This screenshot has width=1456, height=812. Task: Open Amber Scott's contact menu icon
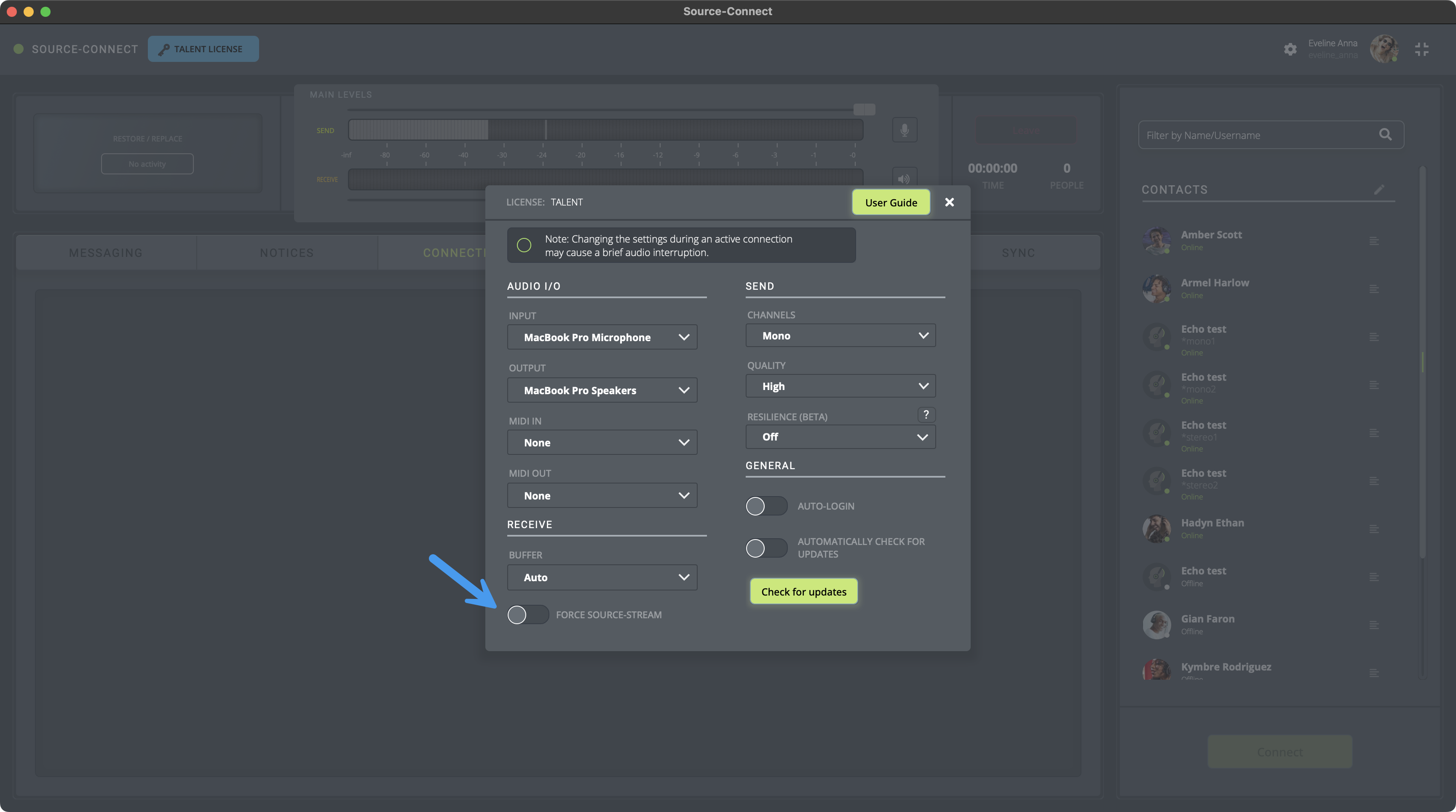point(1374,241)
